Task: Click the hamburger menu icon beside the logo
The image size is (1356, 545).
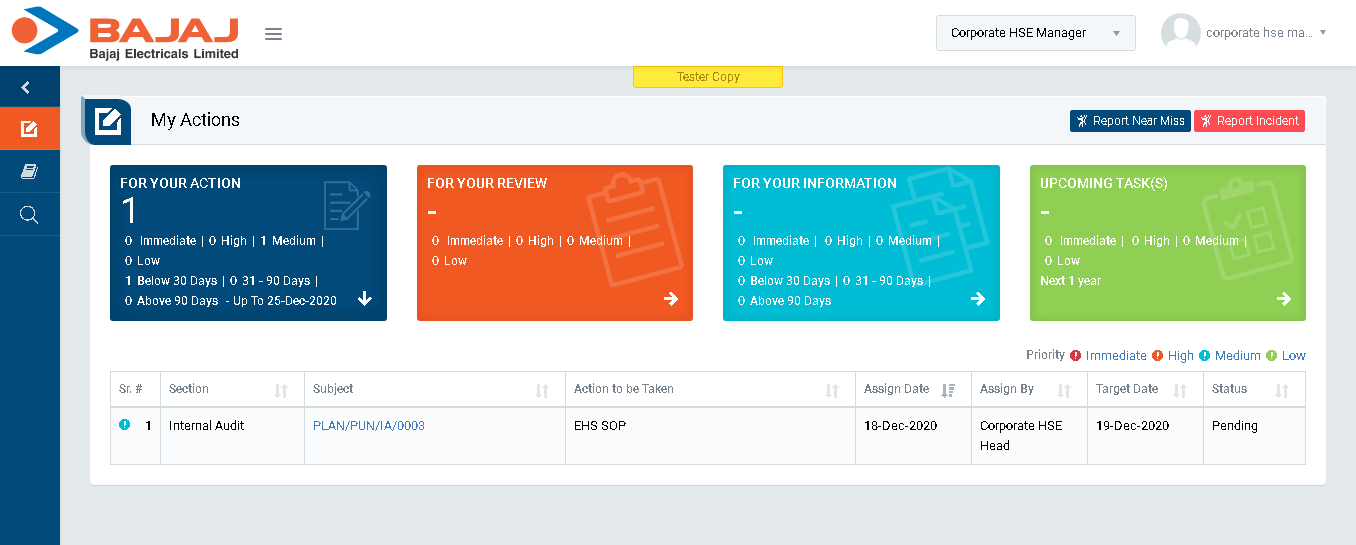Action: pyautogui.click(x=273, y=34)
